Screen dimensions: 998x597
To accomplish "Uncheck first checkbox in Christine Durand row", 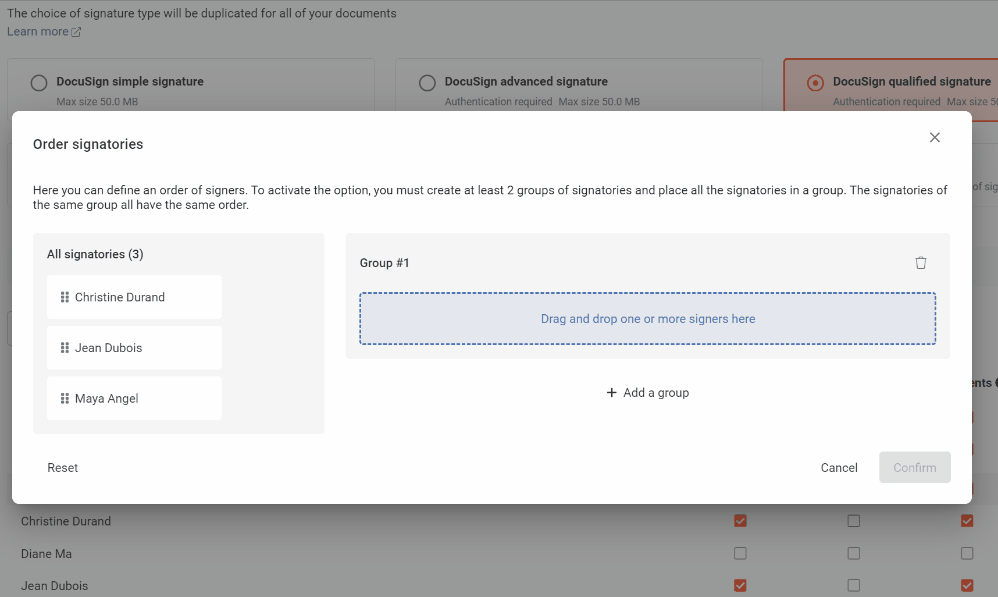I will coord(740,521).
